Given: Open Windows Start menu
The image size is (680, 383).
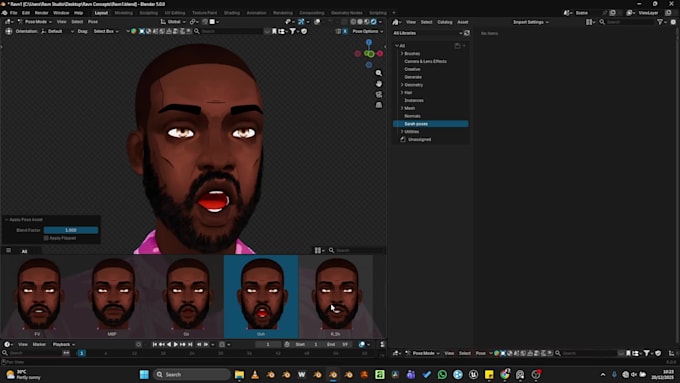Looking at the screenshot, I should [144, 374].
